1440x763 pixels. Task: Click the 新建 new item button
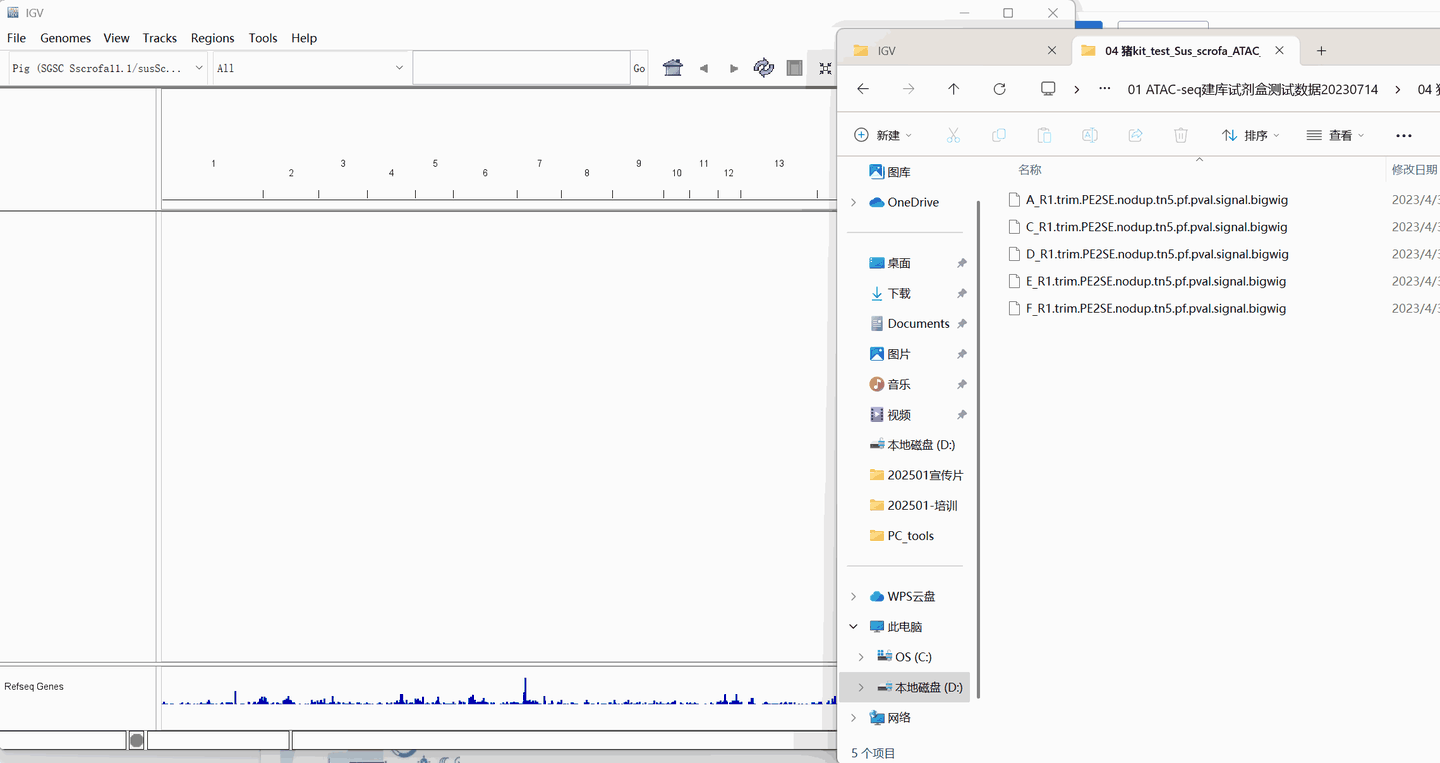pos(883,135)
